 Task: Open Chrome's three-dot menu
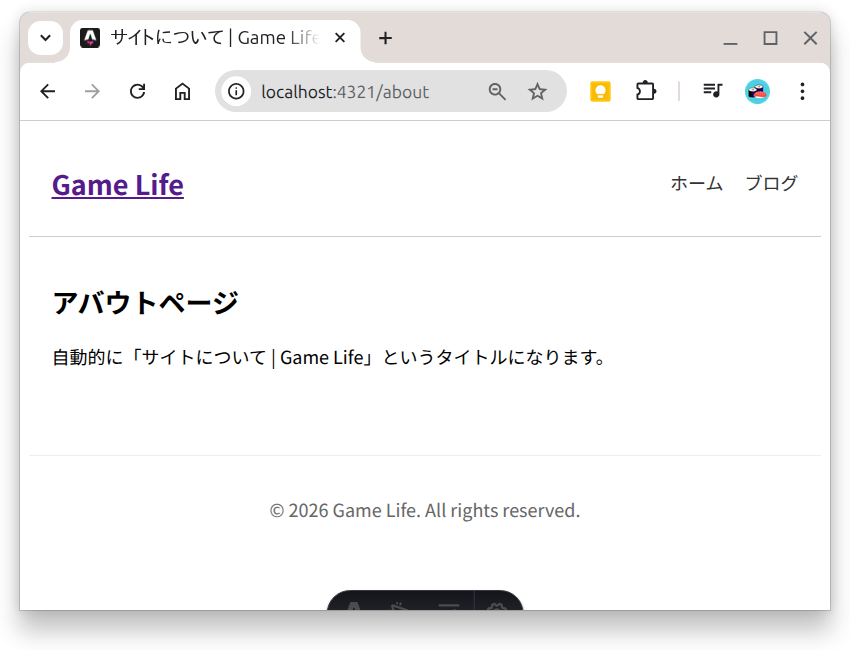(x=802, y=92)
